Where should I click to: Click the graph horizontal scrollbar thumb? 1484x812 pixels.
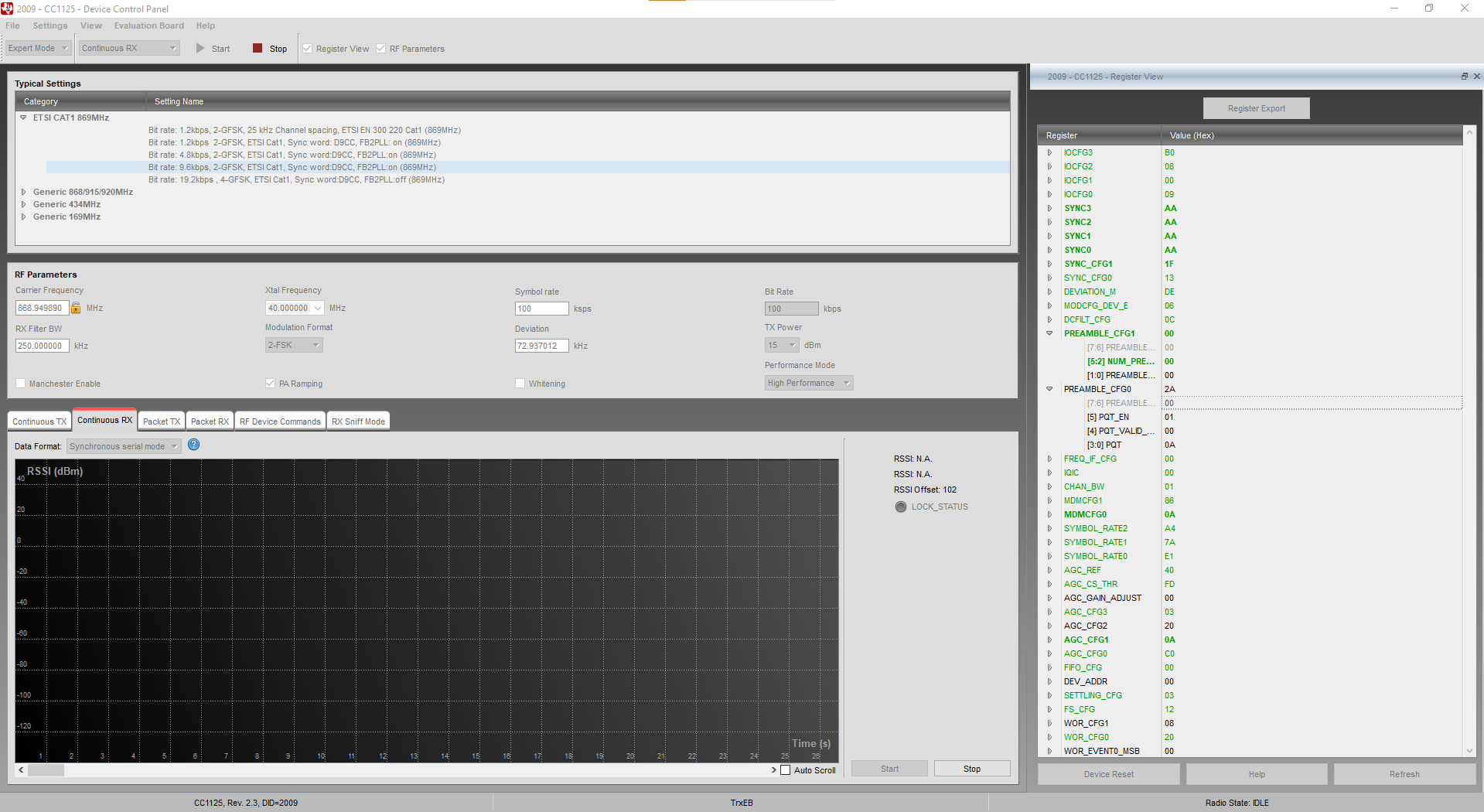point(46,770)
